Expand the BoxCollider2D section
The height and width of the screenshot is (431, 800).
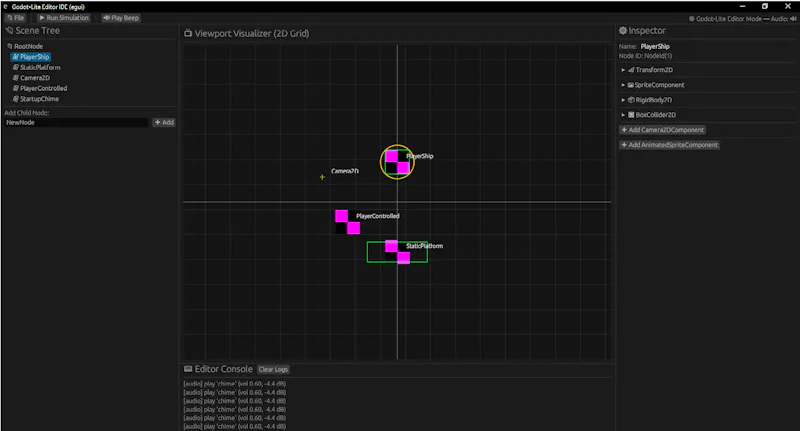(623, 115)
